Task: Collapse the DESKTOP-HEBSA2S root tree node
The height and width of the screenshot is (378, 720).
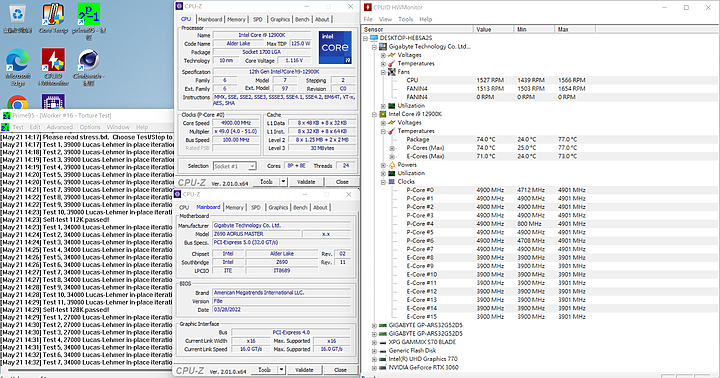Action: [x=366, y=38]
